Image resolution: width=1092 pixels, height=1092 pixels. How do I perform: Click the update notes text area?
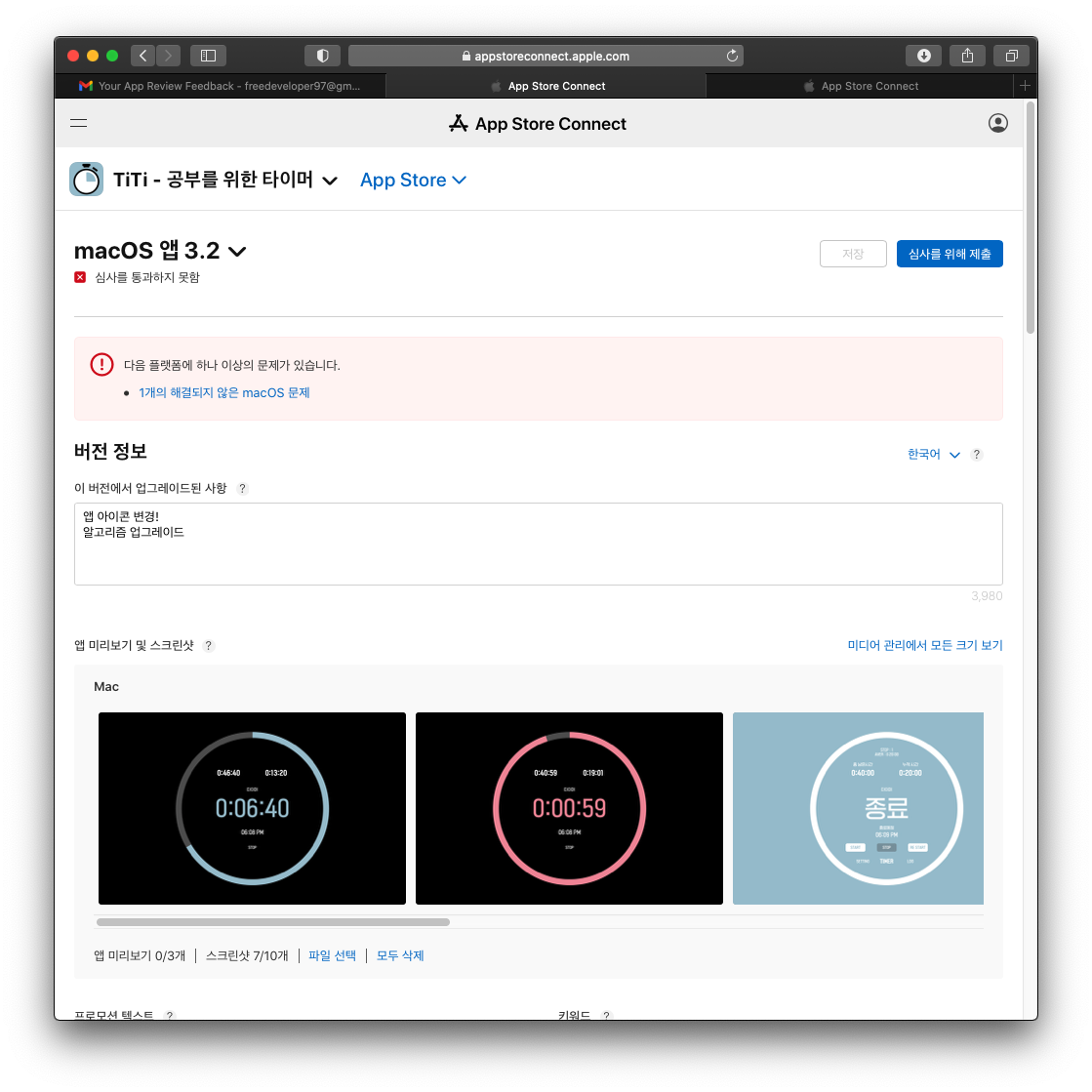click(x=539, y=544)
